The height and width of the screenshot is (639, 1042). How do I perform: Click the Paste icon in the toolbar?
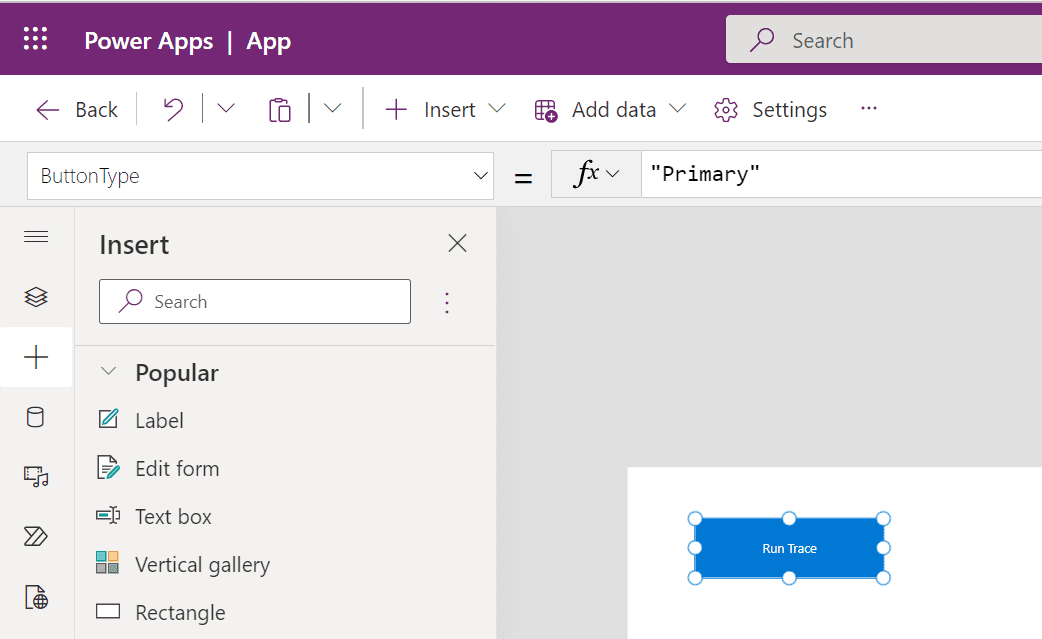[x=280, y=108]
